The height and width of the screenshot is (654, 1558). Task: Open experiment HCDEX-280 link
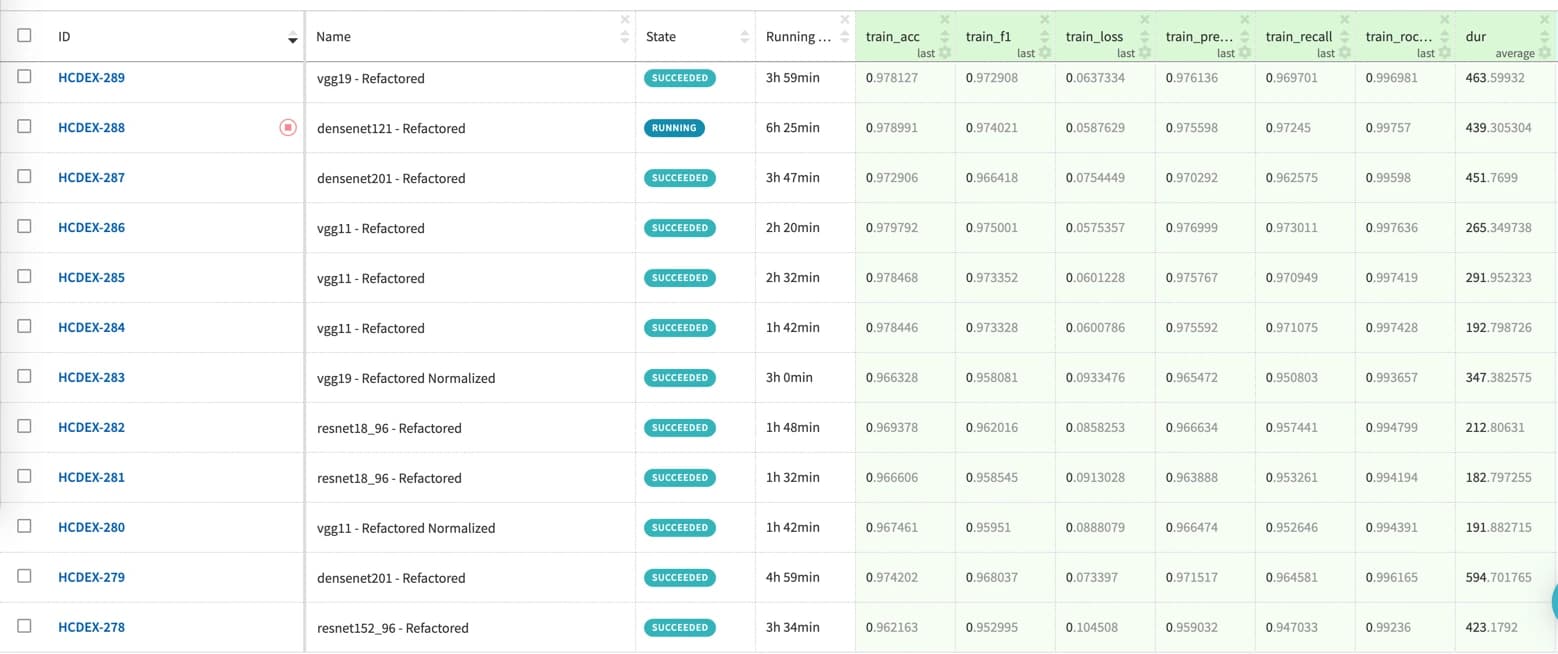[x=92, y=527]
